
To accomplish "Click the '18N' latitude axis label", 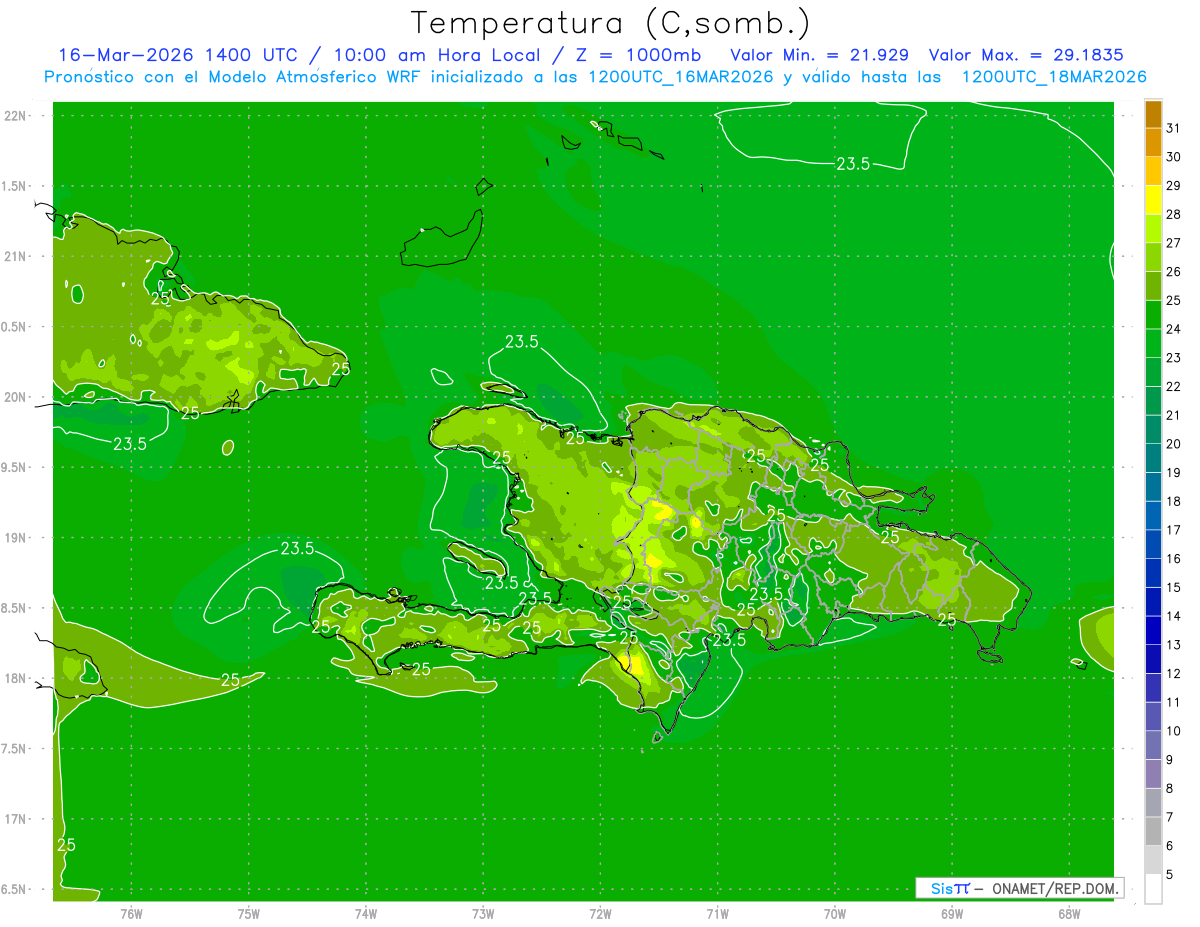I will [15, 678].
